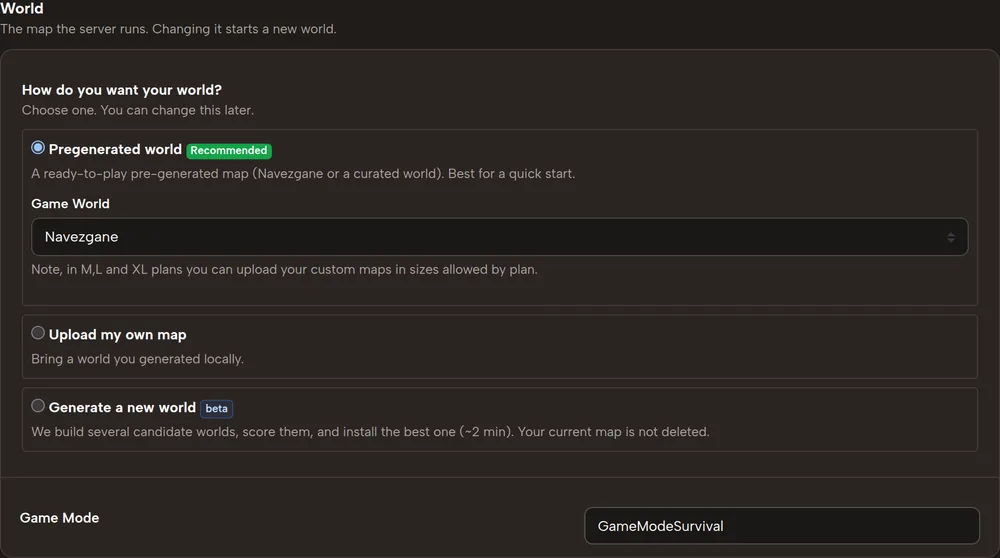Viewport: 1000px width, 558px height.
Task: Click the beta badge next to Generate a new world
Action: pos(216,409)
